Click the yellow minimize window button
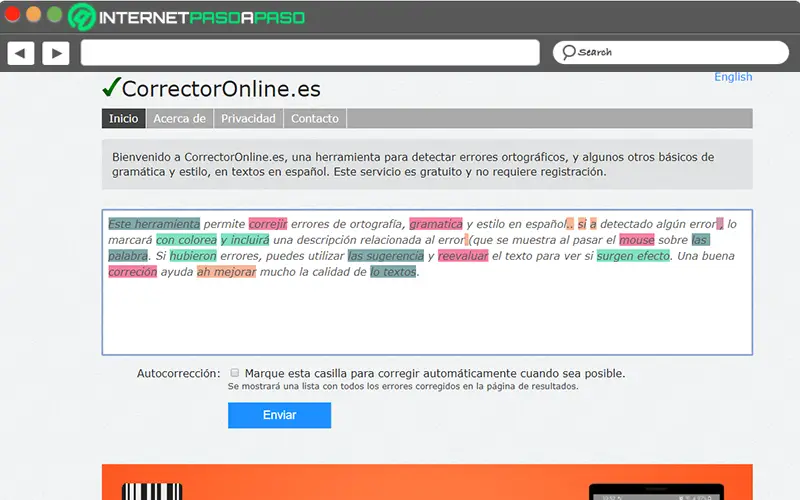800x500 pixels. tap(33, 14)
